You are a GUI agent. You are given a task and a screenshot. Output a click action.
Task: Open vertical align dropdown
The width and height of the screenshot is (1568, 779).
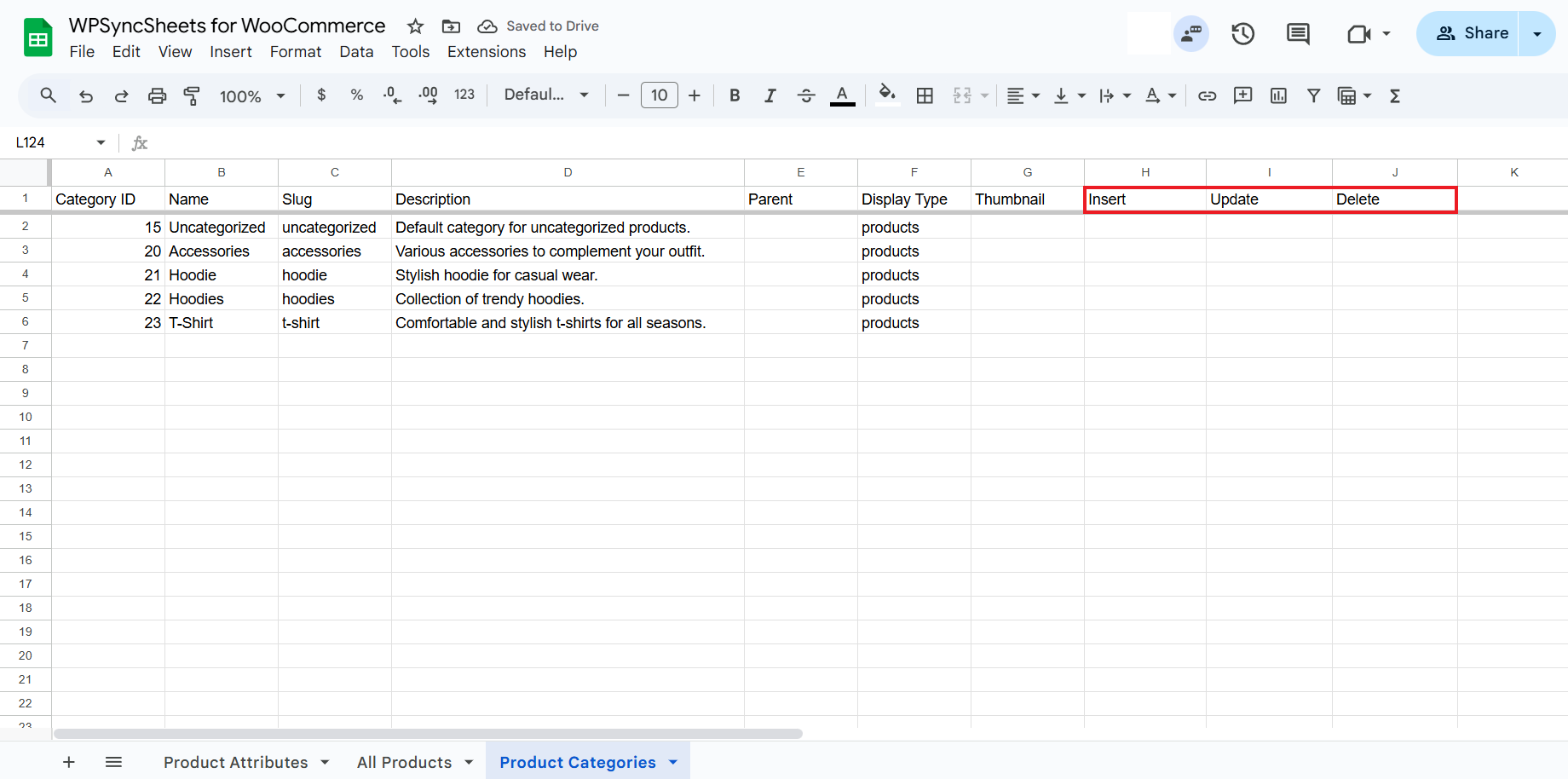click(x=1069, y=95)
